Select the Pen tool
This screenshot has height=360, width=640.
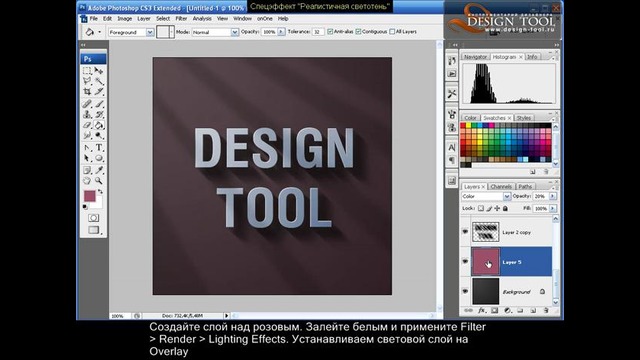pos(87,147)
